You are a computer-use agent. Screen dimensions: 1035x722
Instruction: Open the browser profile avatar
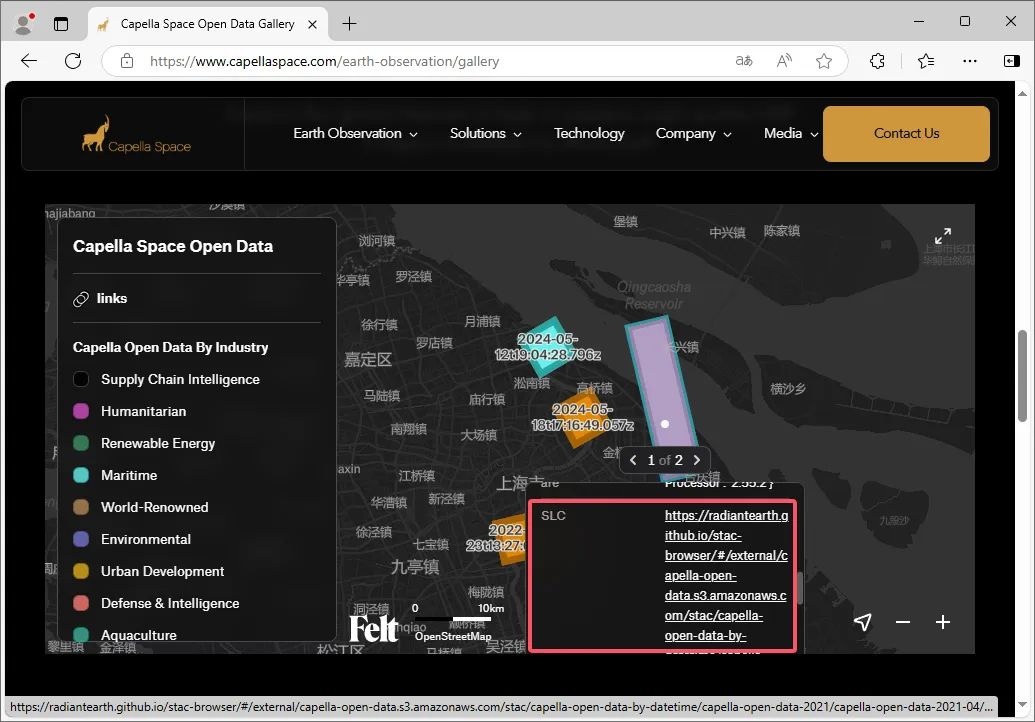click(24, 24)
